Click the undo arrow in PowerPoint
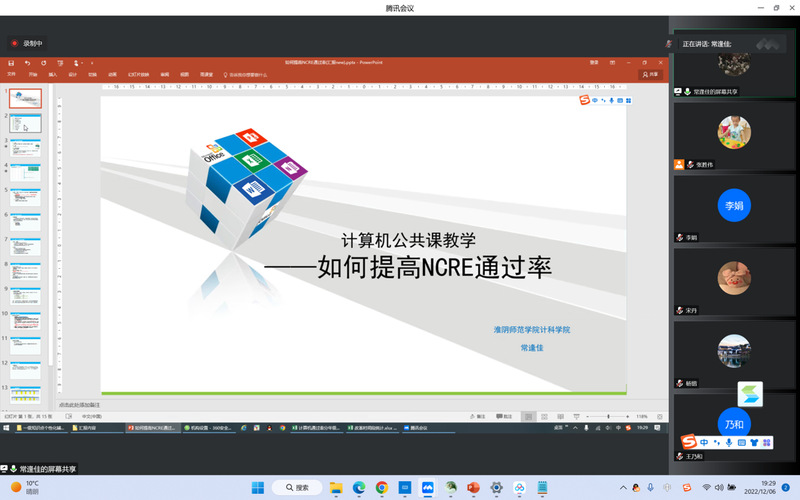The height and width of the screenshot is (500, 800). 28,62
